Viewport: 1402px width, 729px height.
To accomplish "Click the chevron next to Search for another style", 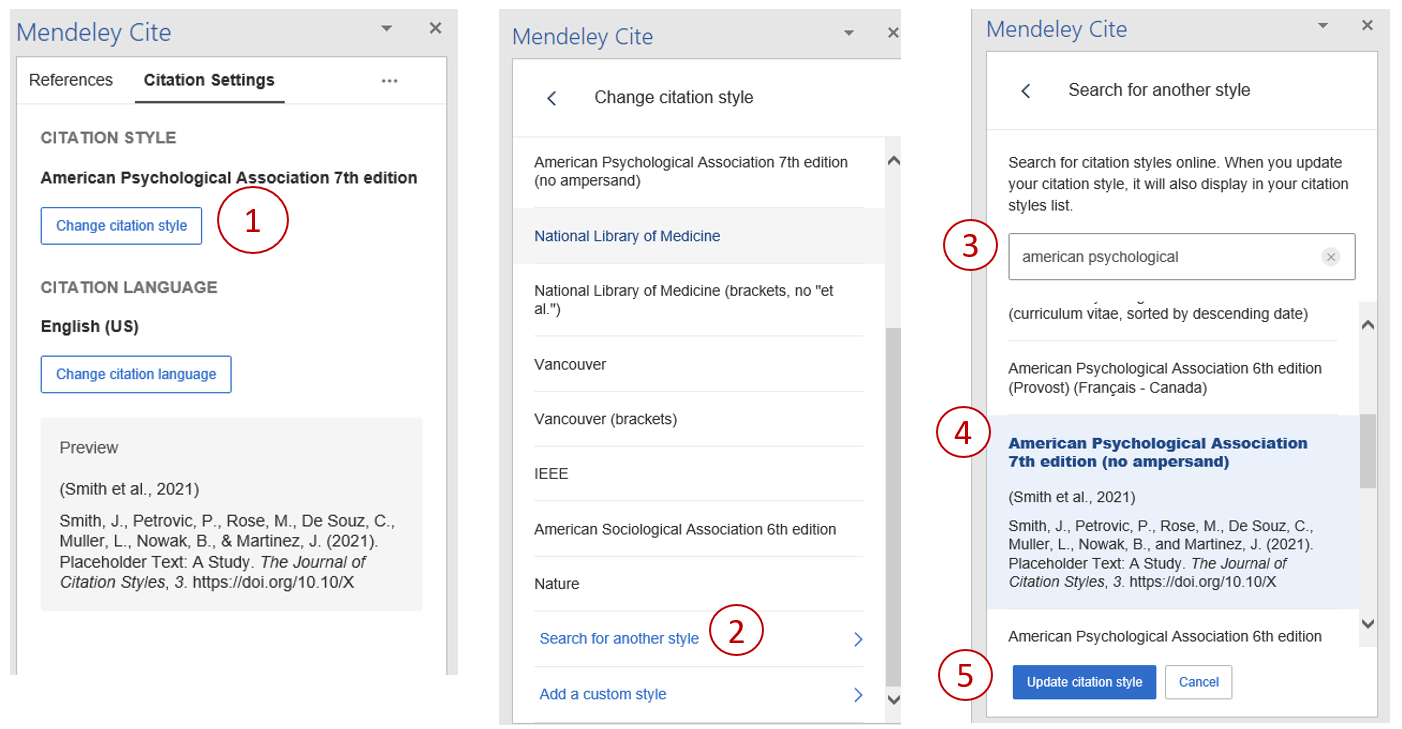I will coord(858,640).
